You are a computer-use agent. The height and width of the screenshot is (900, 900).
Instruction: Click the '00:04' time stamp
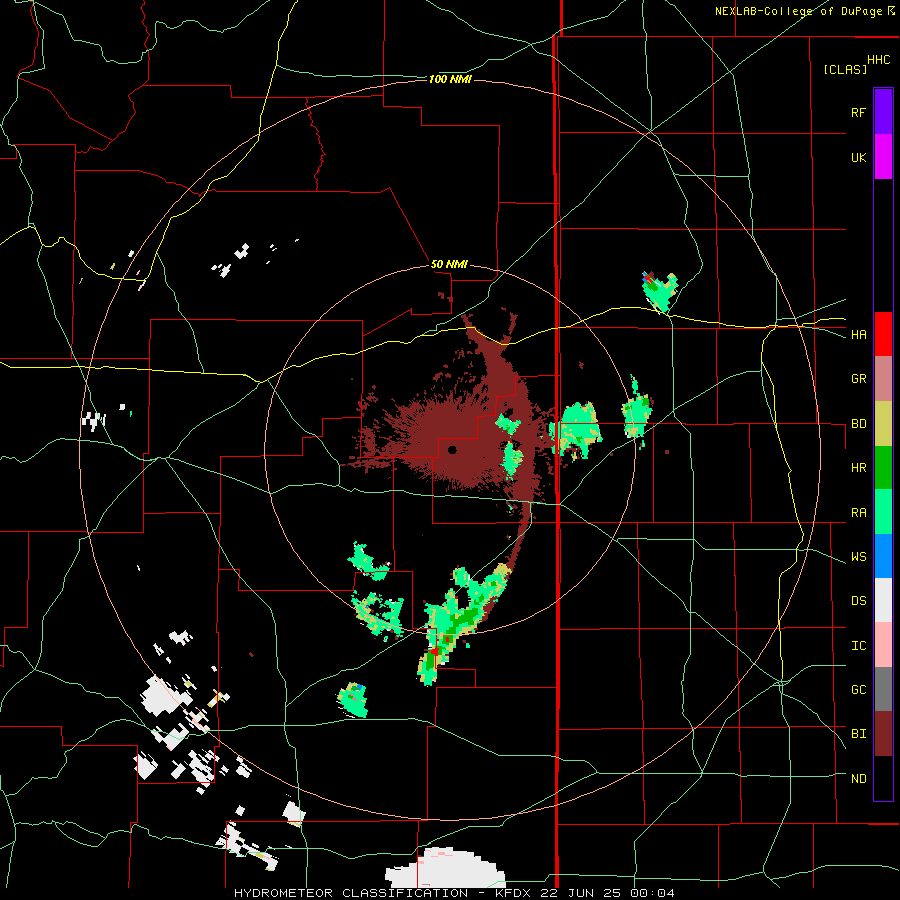tap(654, 893)
